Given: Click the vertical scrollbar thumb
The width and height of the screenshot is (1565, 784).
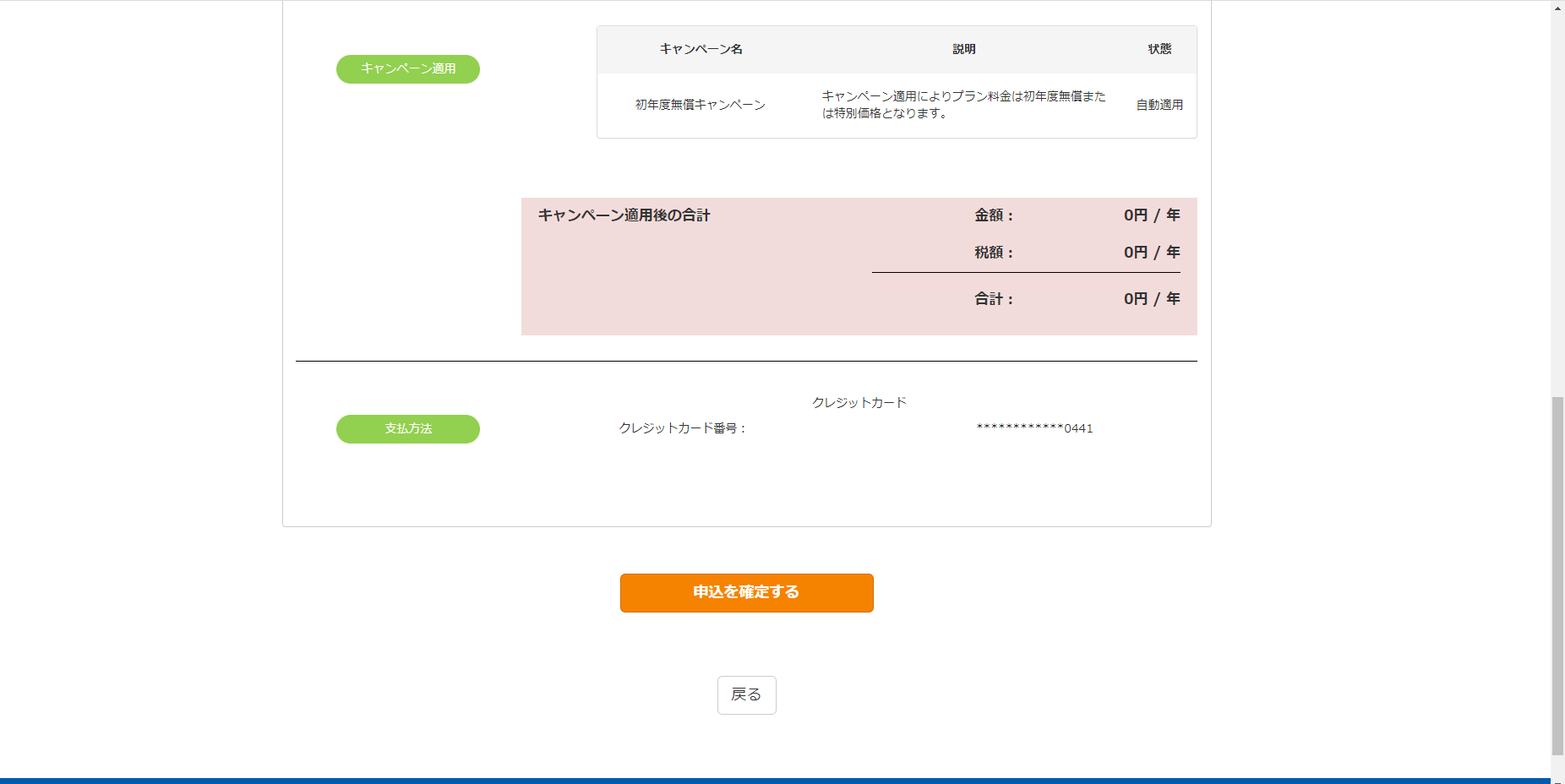Looking at the screenshot, I should tap(1557, 574).
